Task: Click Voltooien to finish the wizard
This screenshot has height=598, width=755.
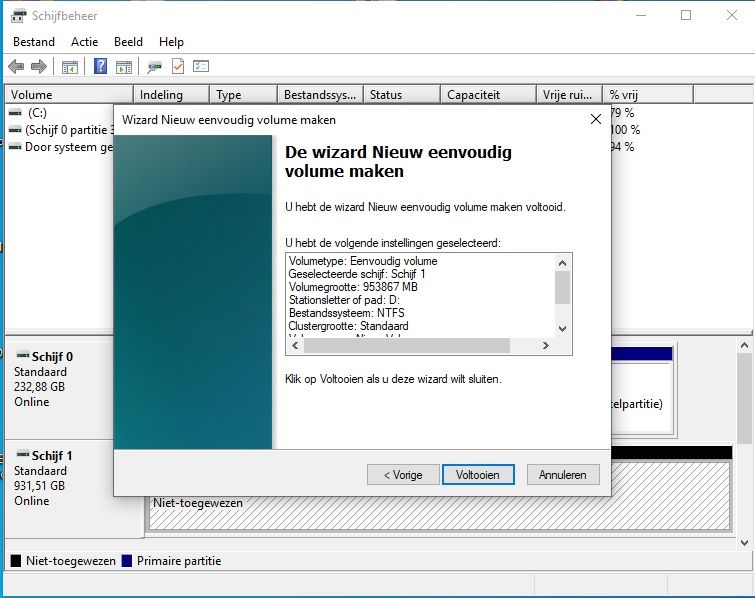Action: coord(478,475)
